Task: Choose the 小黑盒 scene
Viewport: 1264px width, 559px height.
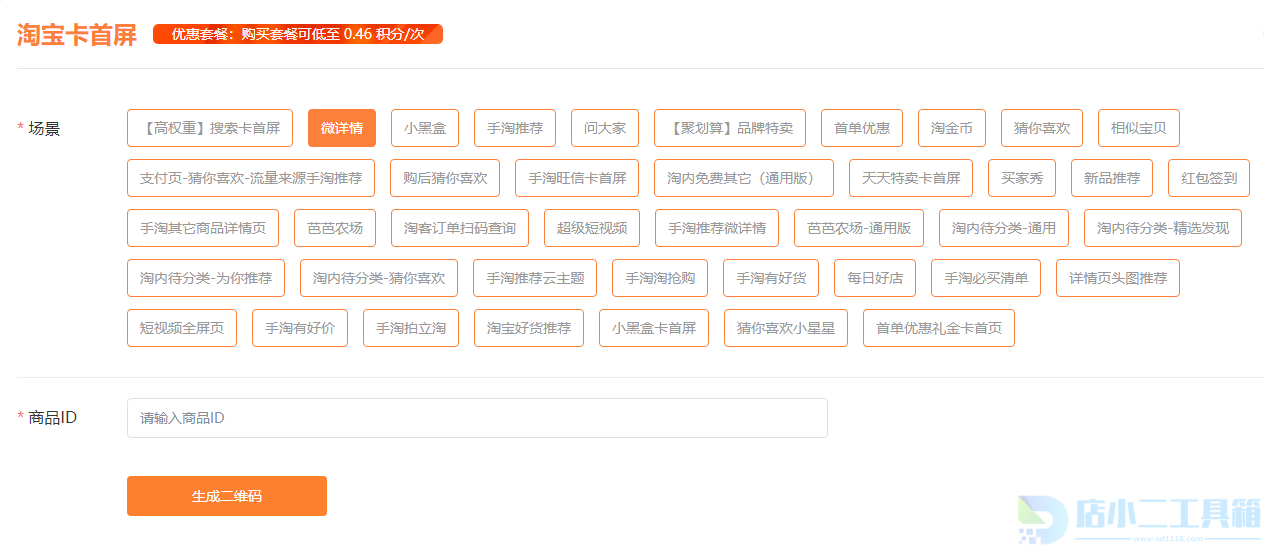Action: (425, 128)
